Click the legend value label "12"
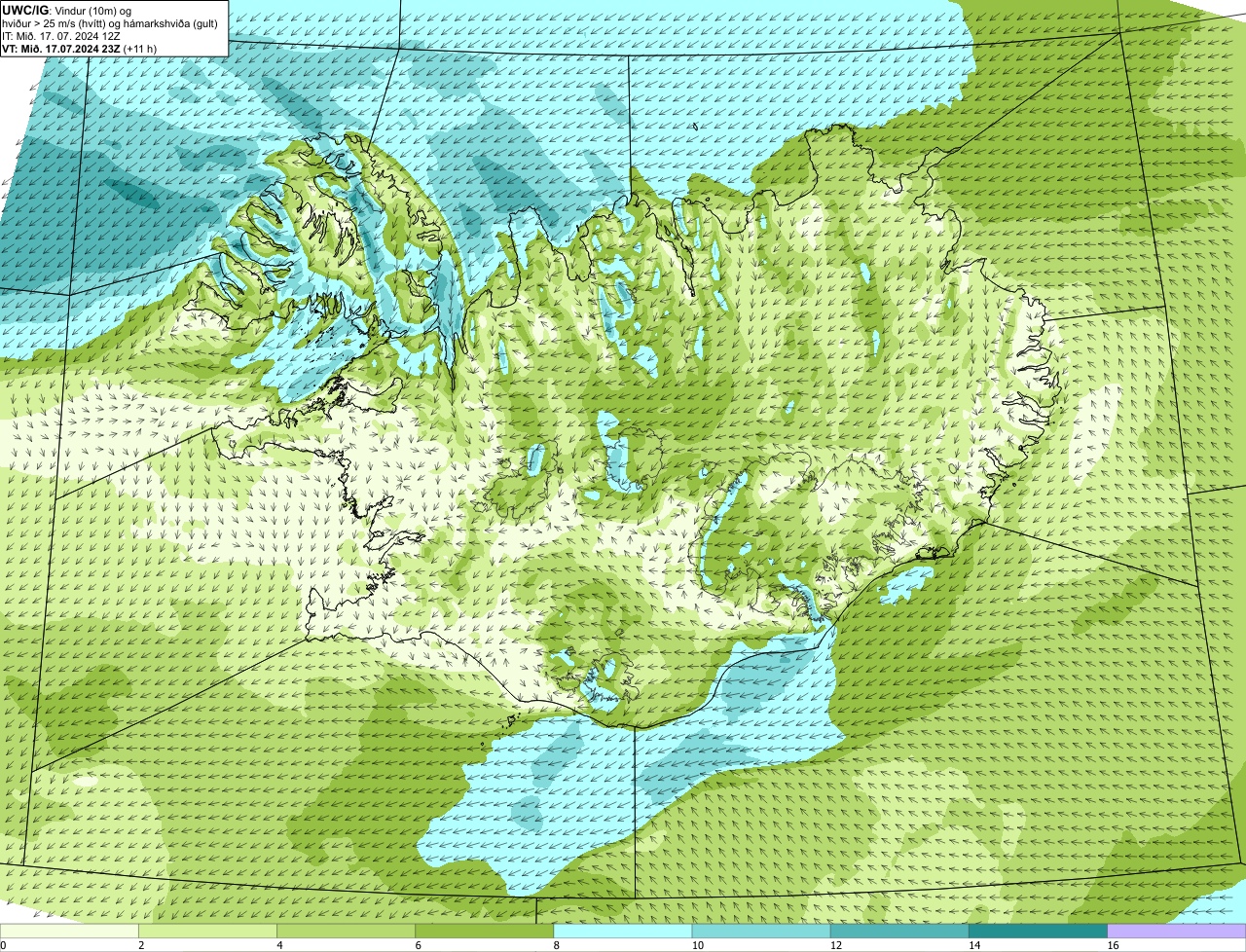 tap(835, 945)
